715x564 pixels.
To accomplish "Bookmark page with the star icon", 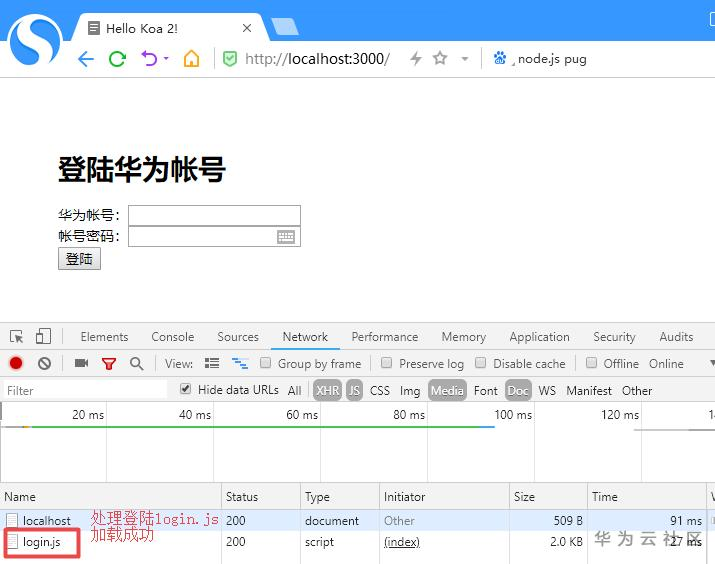I will tap(440, 58).
